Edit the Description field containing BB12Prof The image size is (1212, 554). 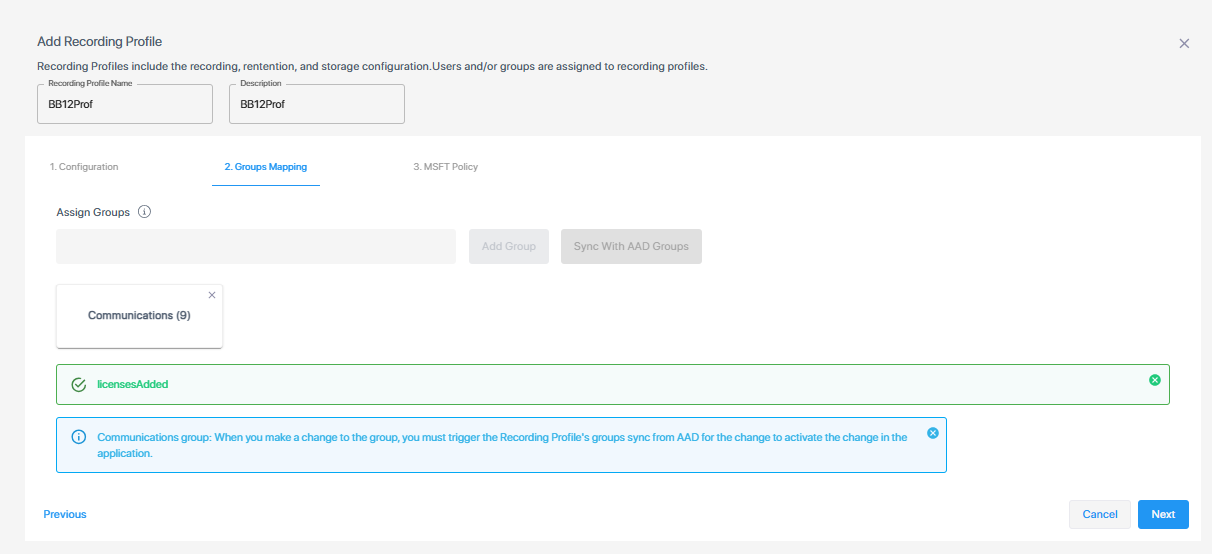(x=317, y=104)
